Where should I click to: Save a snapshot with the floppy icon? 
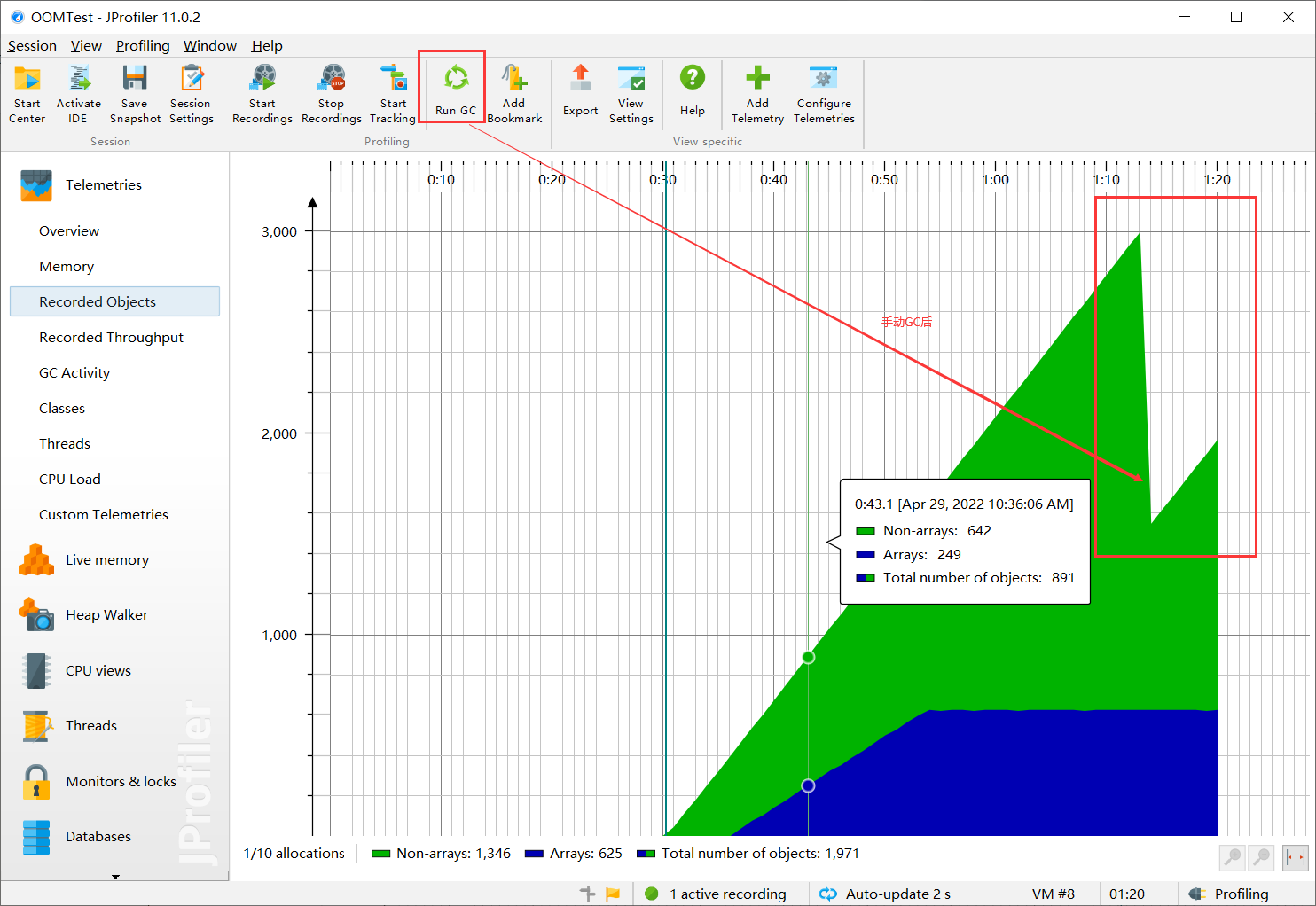click(135, 93)
